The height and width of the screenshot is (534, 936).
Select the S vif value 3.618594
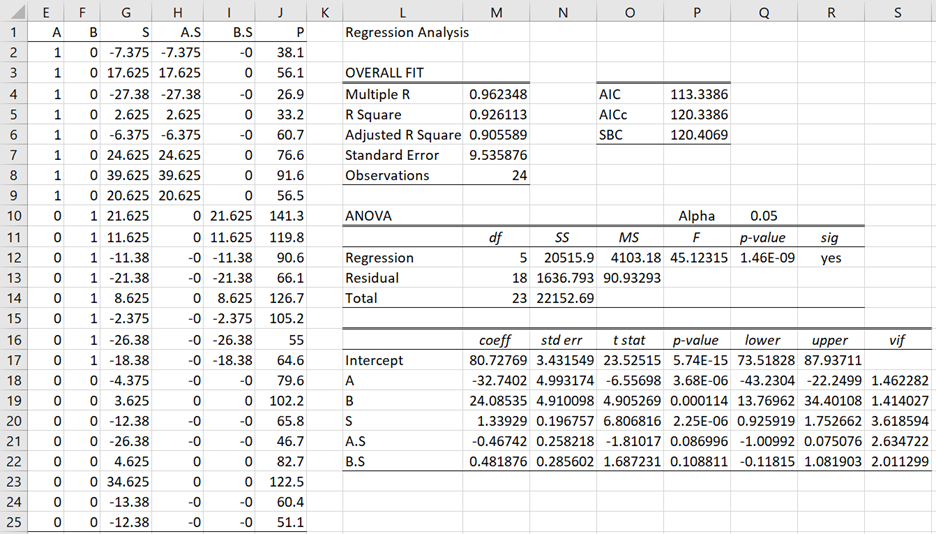[x=900, y=421]
